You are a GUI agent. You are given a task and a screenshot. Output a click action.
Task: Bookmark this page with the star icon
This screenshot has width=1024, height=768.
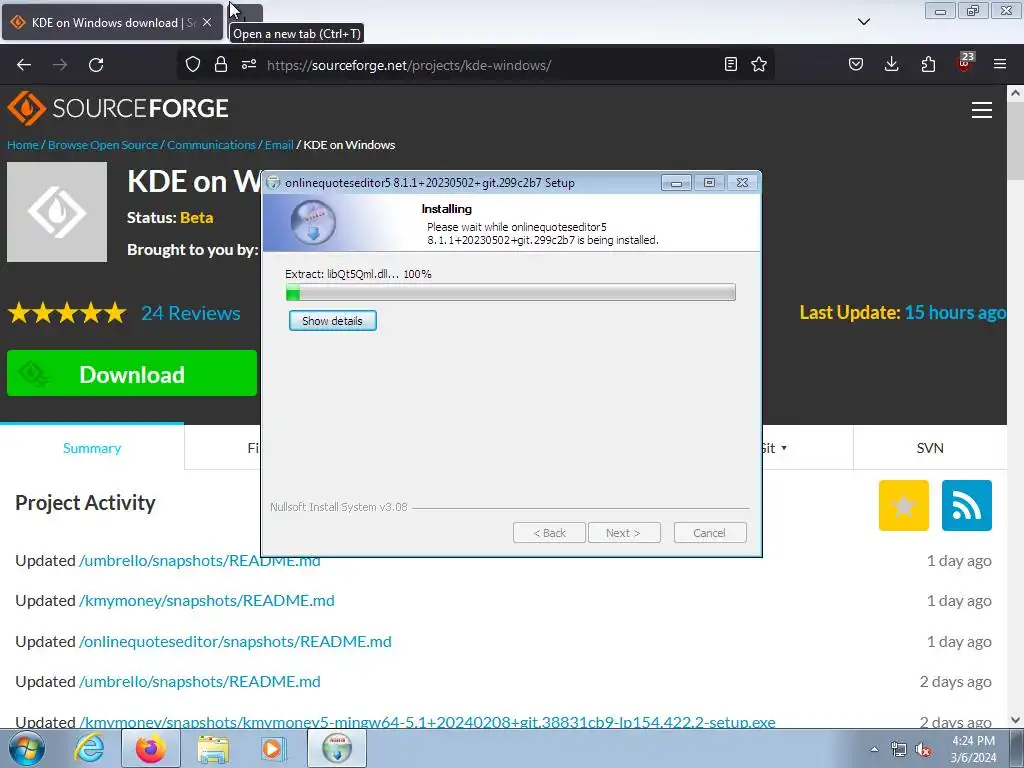pos(758,64)
